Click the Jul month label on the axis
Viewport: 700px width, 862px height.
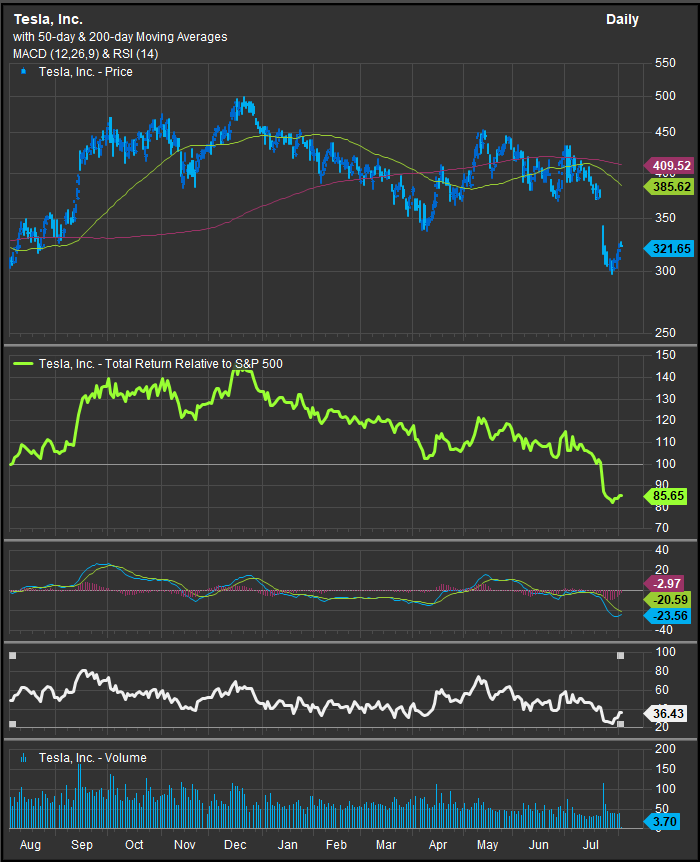(x=591, y=844)
